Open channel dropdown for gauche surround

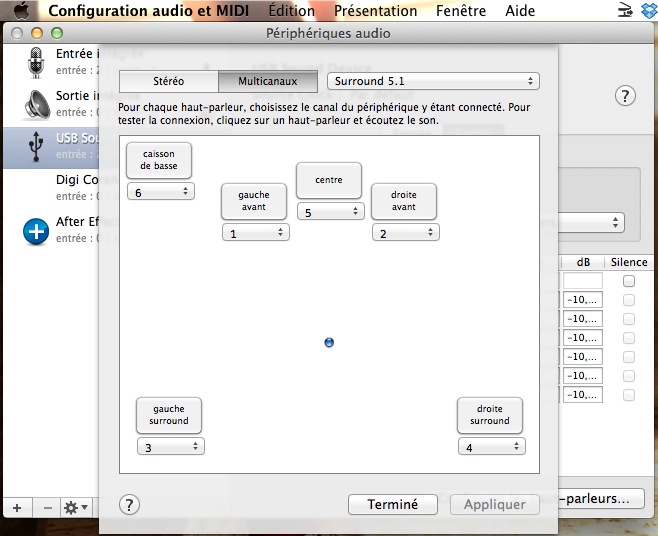[171, 447]
